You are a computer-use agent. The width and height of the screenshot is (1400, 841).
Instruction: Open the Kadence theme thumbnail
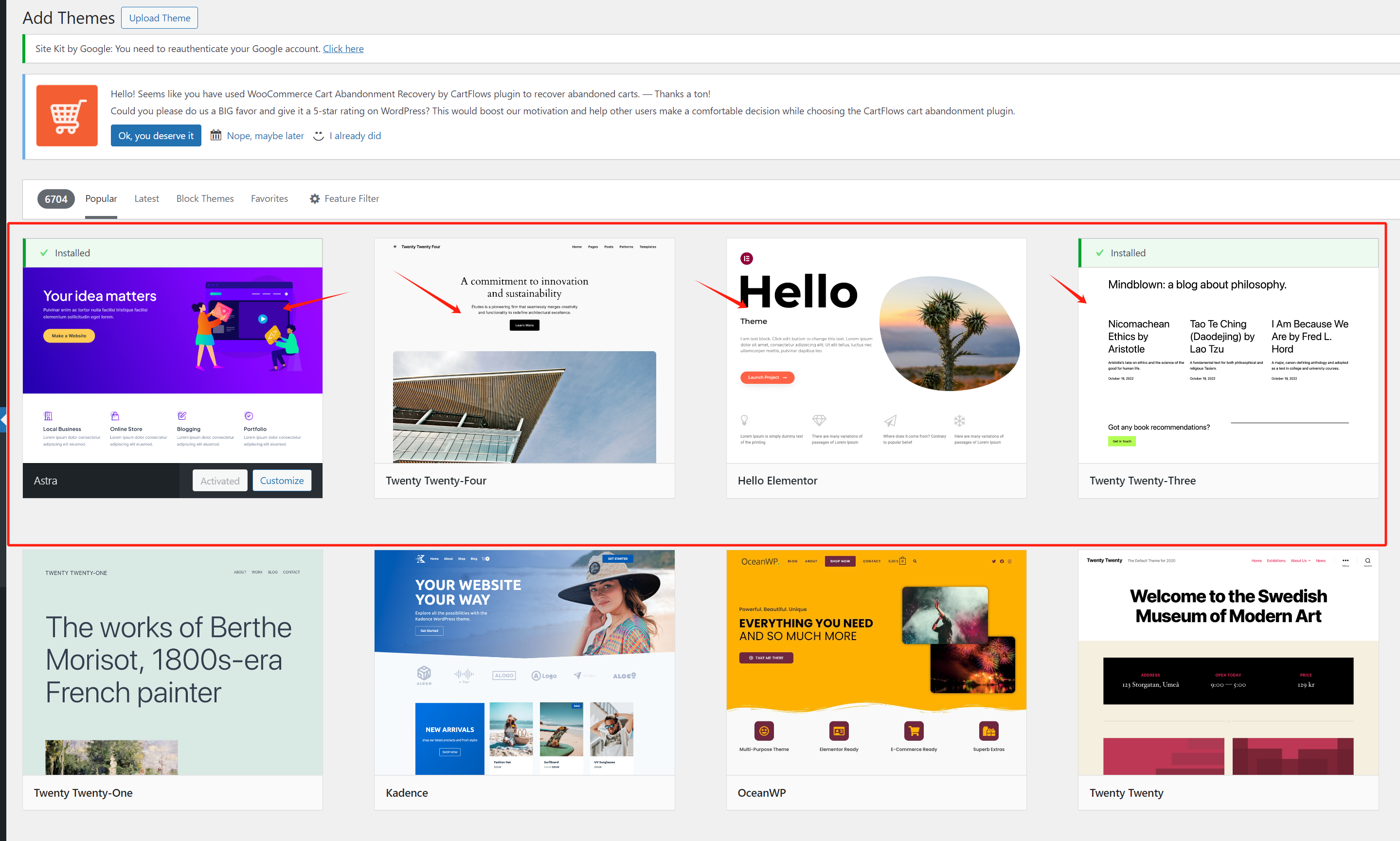point(524,662)
